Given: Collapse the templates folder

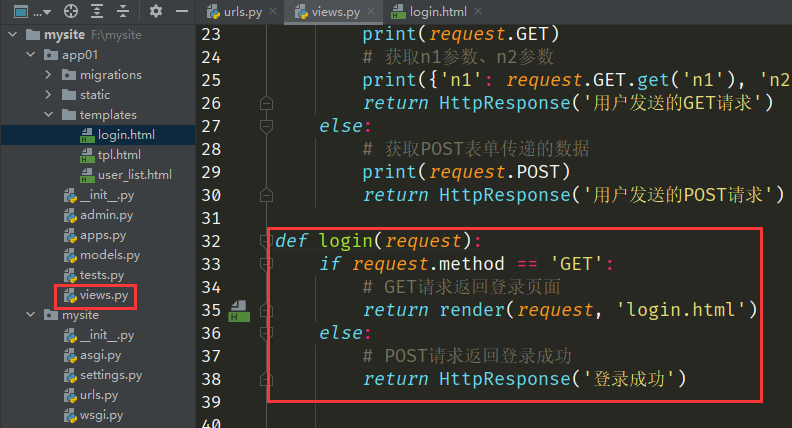Looking at the screenshot, I should (48, 115).
